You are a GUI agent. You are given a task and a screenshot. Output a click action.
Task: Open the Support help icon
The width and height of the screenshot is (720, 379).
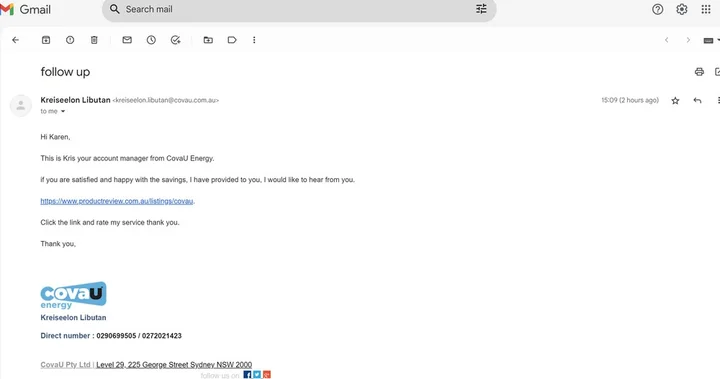(658, 9)
